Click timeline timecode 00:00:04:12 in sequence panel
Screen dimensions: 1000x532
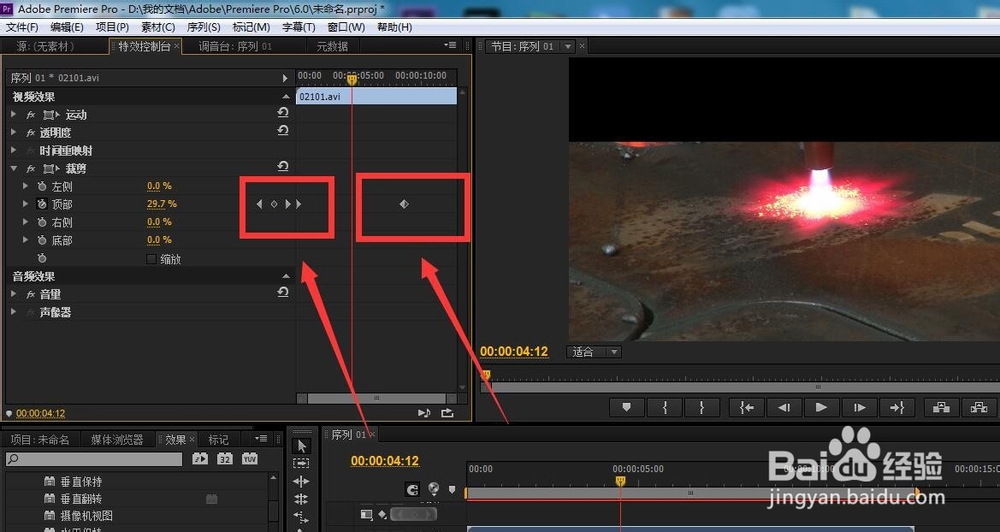click(385, 461)
